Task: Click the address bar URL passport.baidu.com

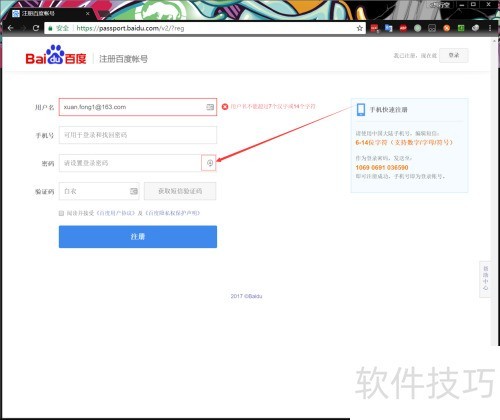Action: click(x=130, y=28)
